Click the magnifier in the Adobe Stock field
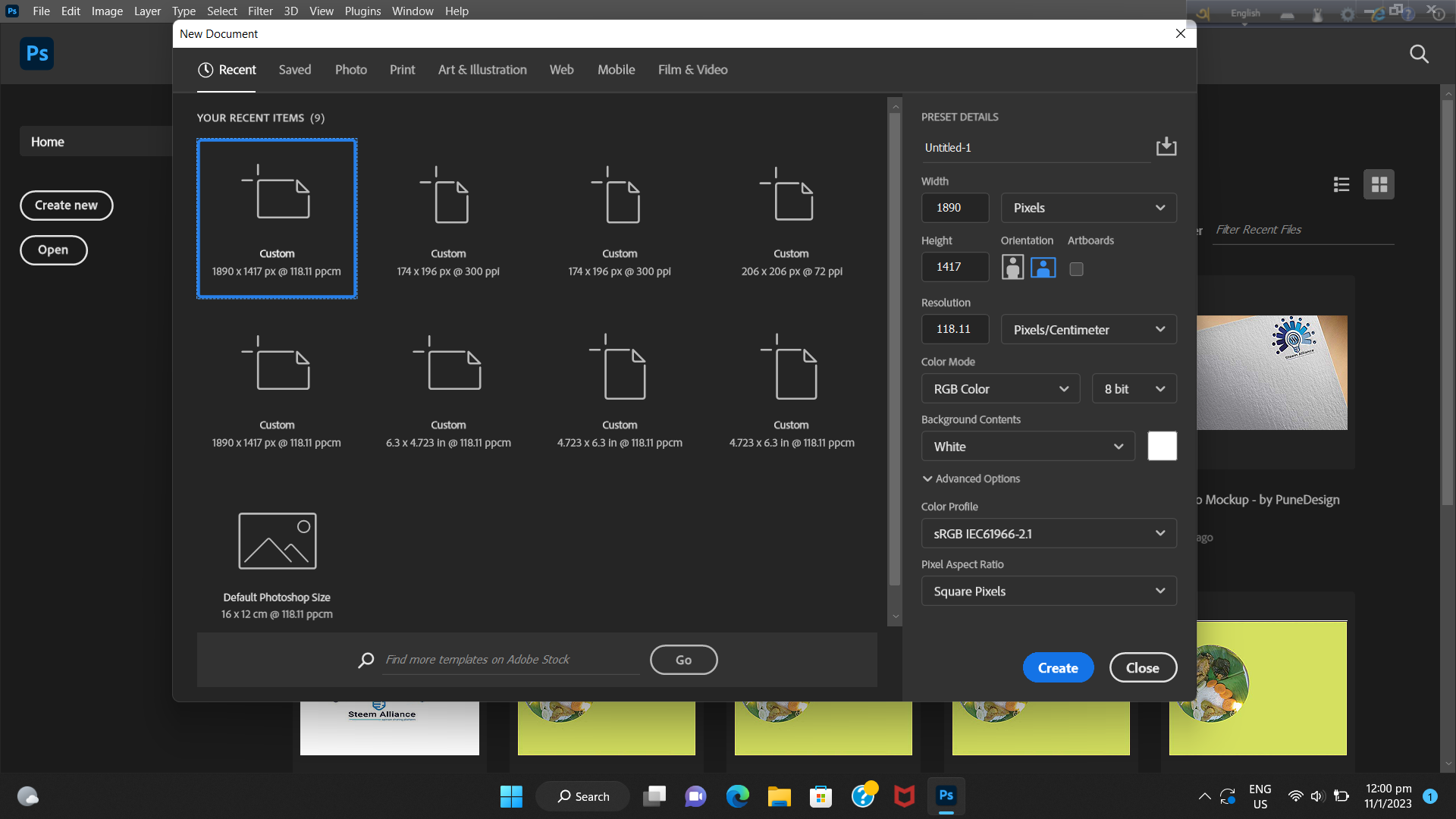Viewport: 1456px width, 819px height. (366, 660)
